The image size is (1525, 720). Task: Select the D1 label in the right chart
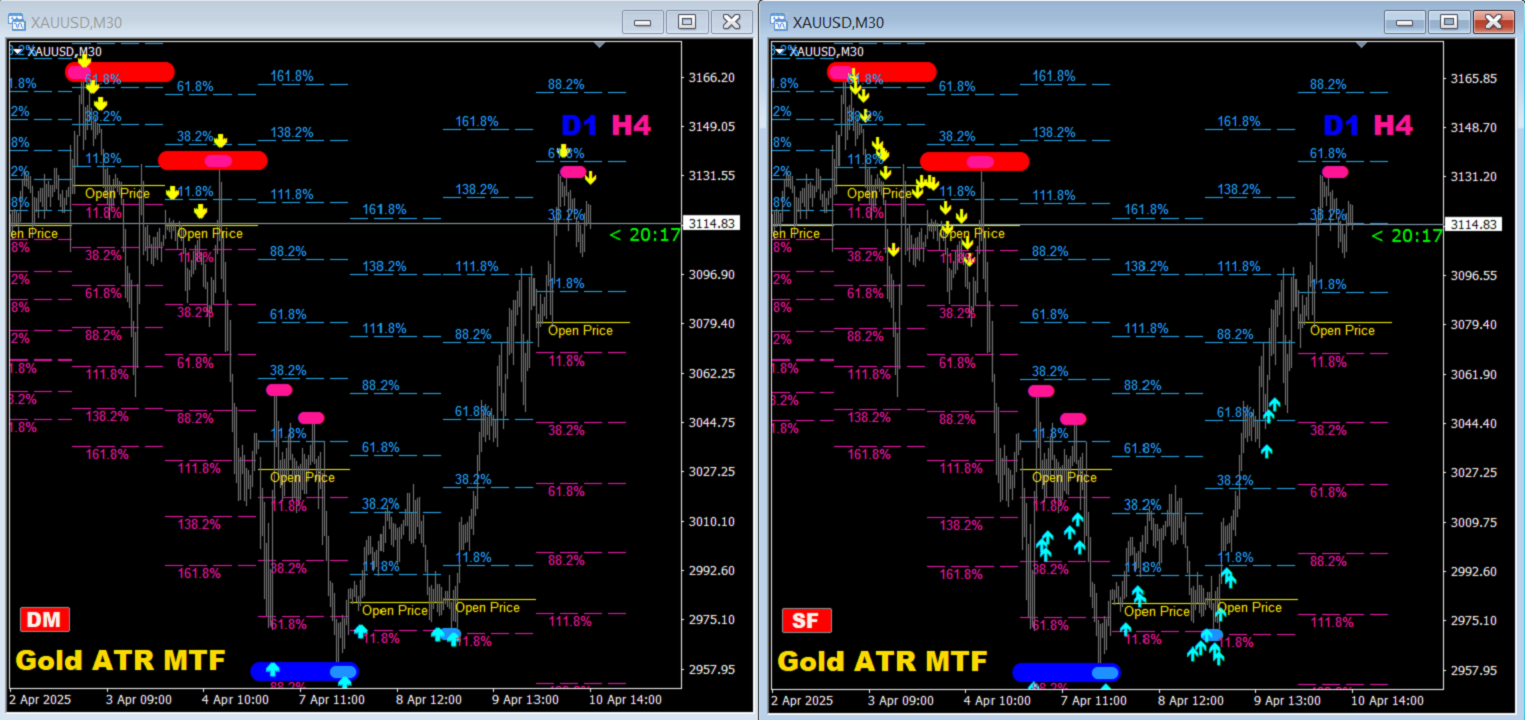(x=1341, y=125)
